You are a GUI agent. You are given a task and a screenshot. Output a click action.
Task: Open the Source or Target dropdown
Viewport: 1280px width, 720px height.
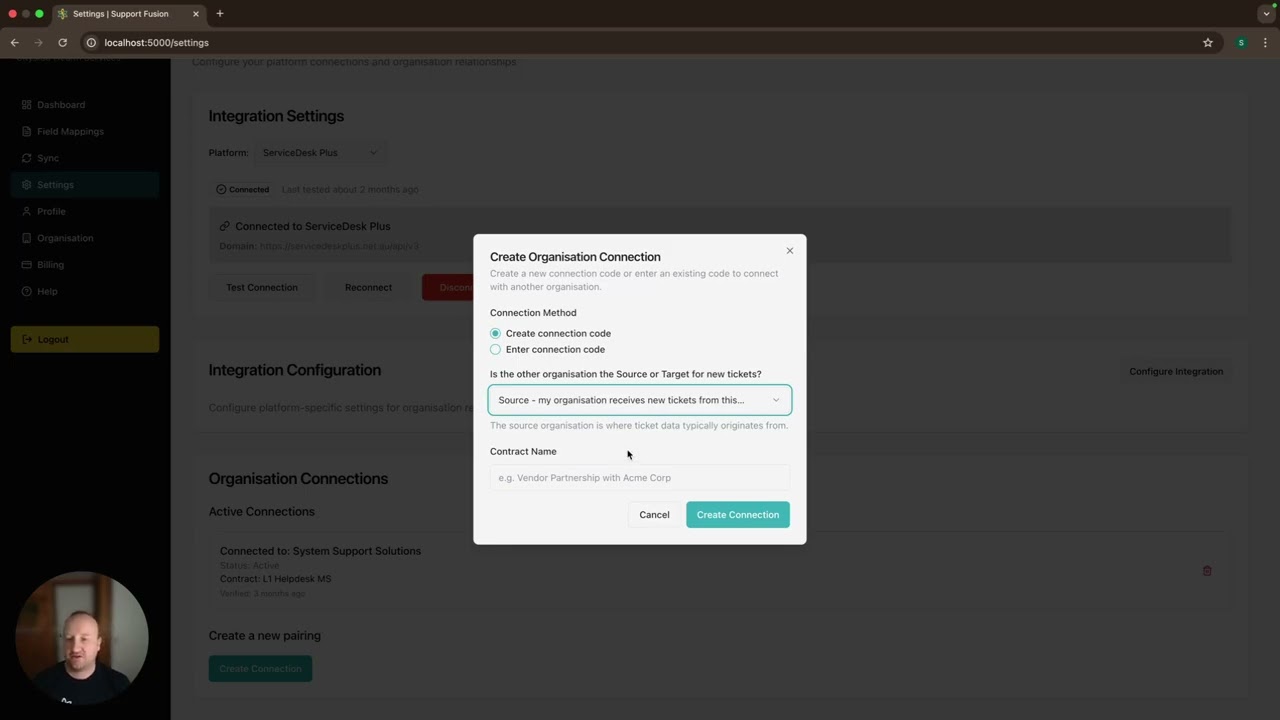tap(640, 400)
